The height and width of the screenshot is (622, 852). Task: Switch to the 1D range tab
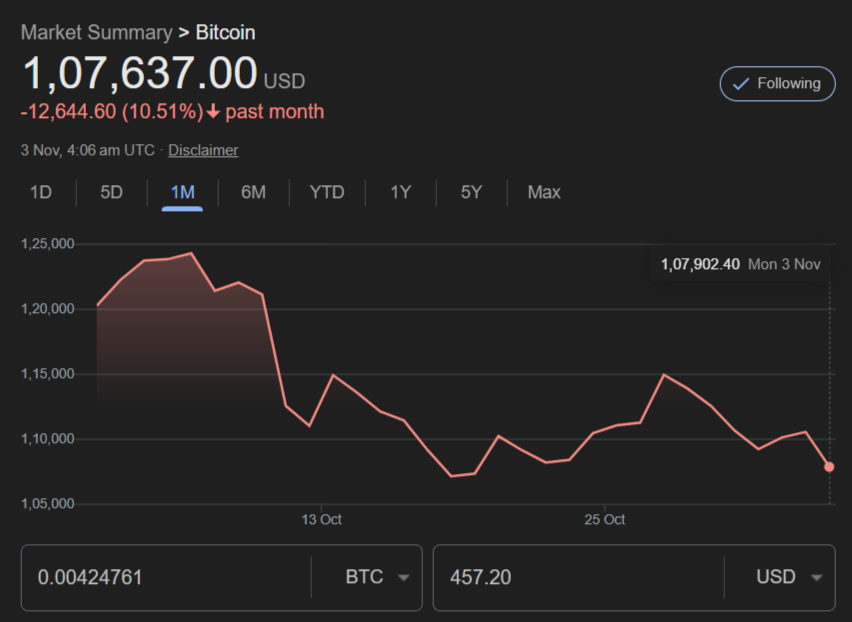coord(41,192)
